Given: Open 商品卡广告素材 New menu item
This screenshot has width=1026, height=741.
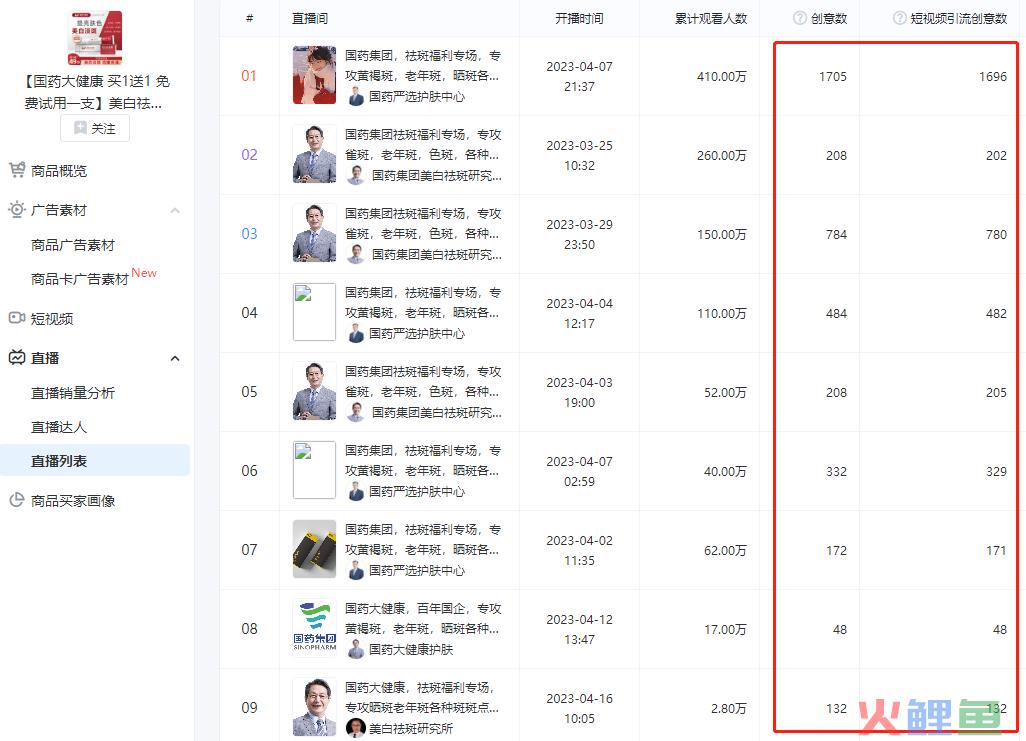Looking at the screenshot, I should coord(94,278).
